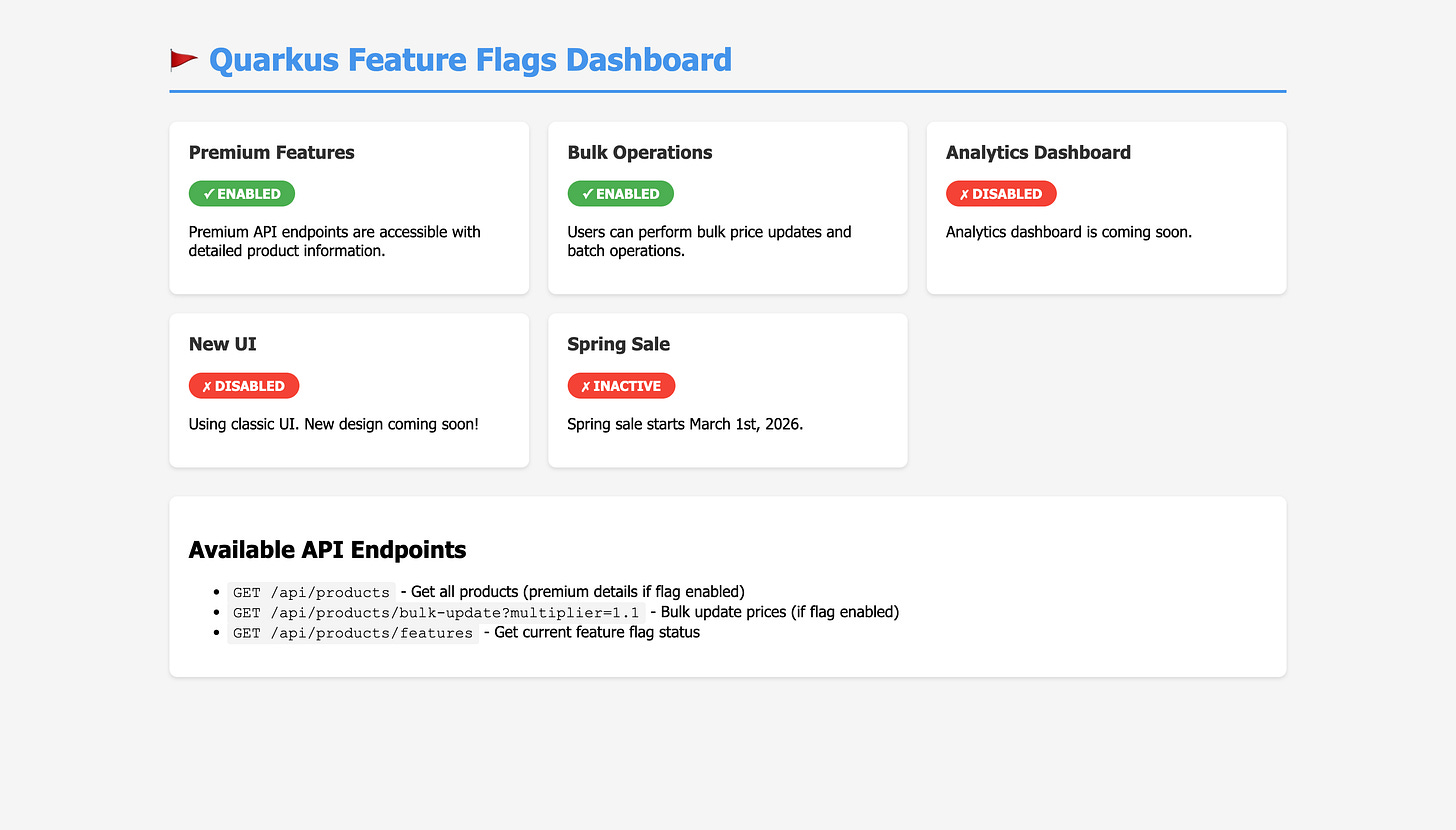
Task: Click the bulk price updates description text
Action: (710, 241)
